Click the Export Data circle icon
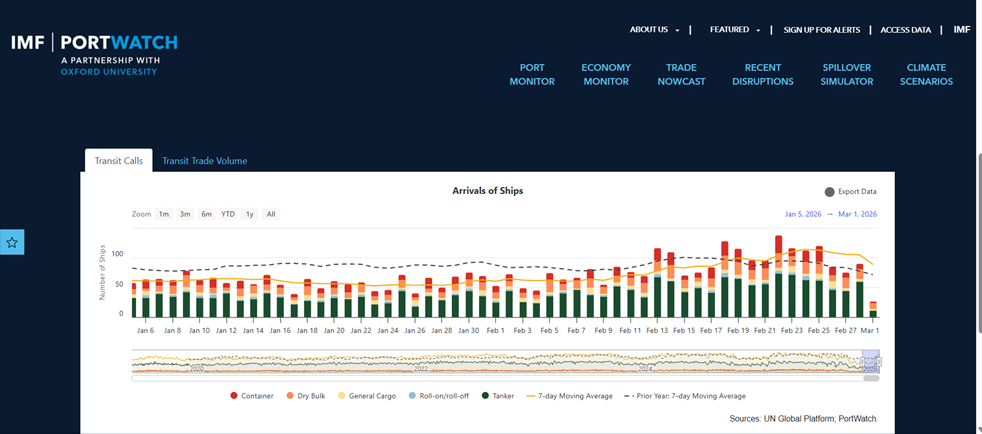Viewport: 982px width, 434px height. [829, 192]
